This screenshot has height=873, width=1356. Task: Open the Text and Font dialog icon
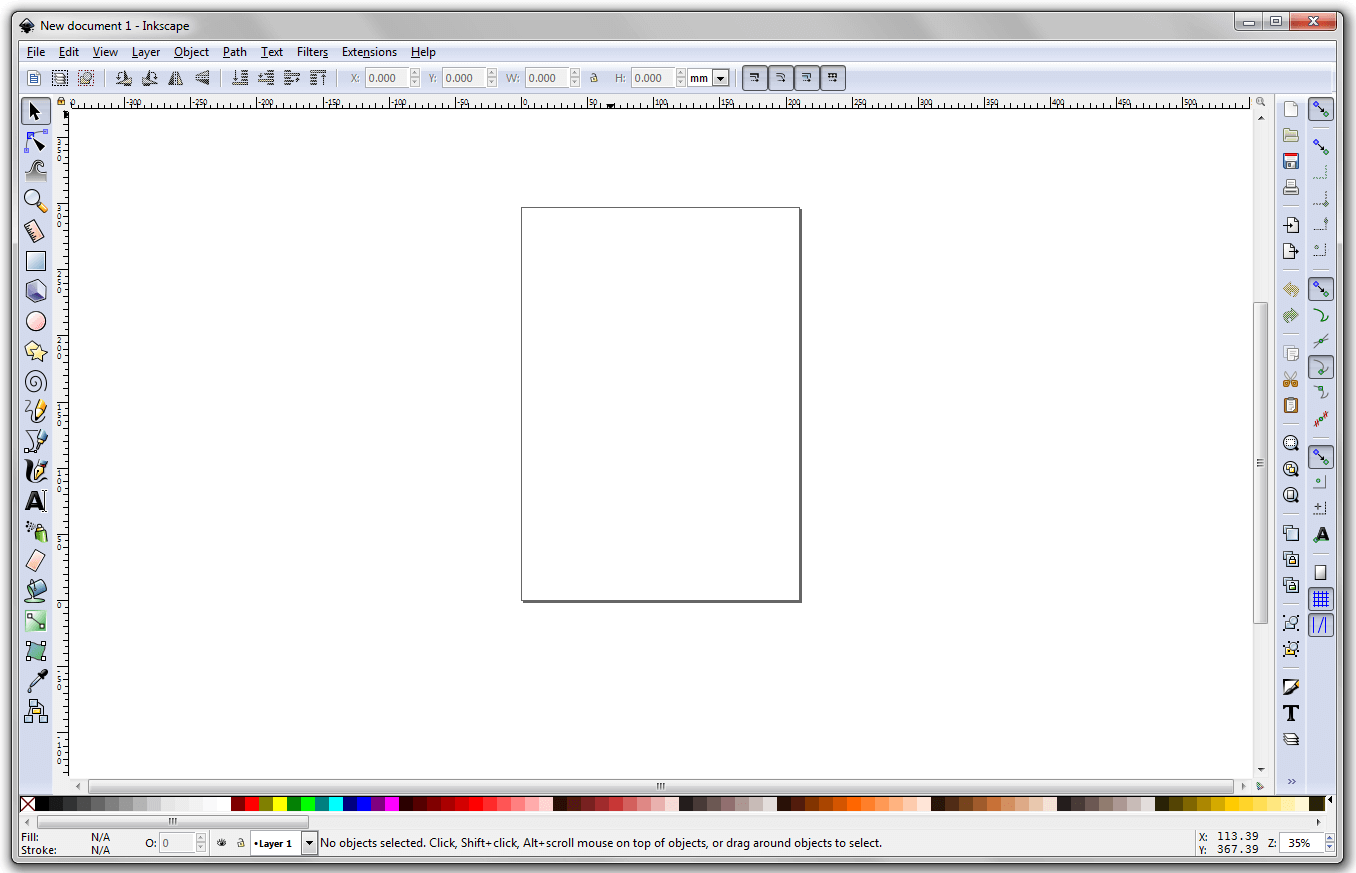coord(1291,713)
